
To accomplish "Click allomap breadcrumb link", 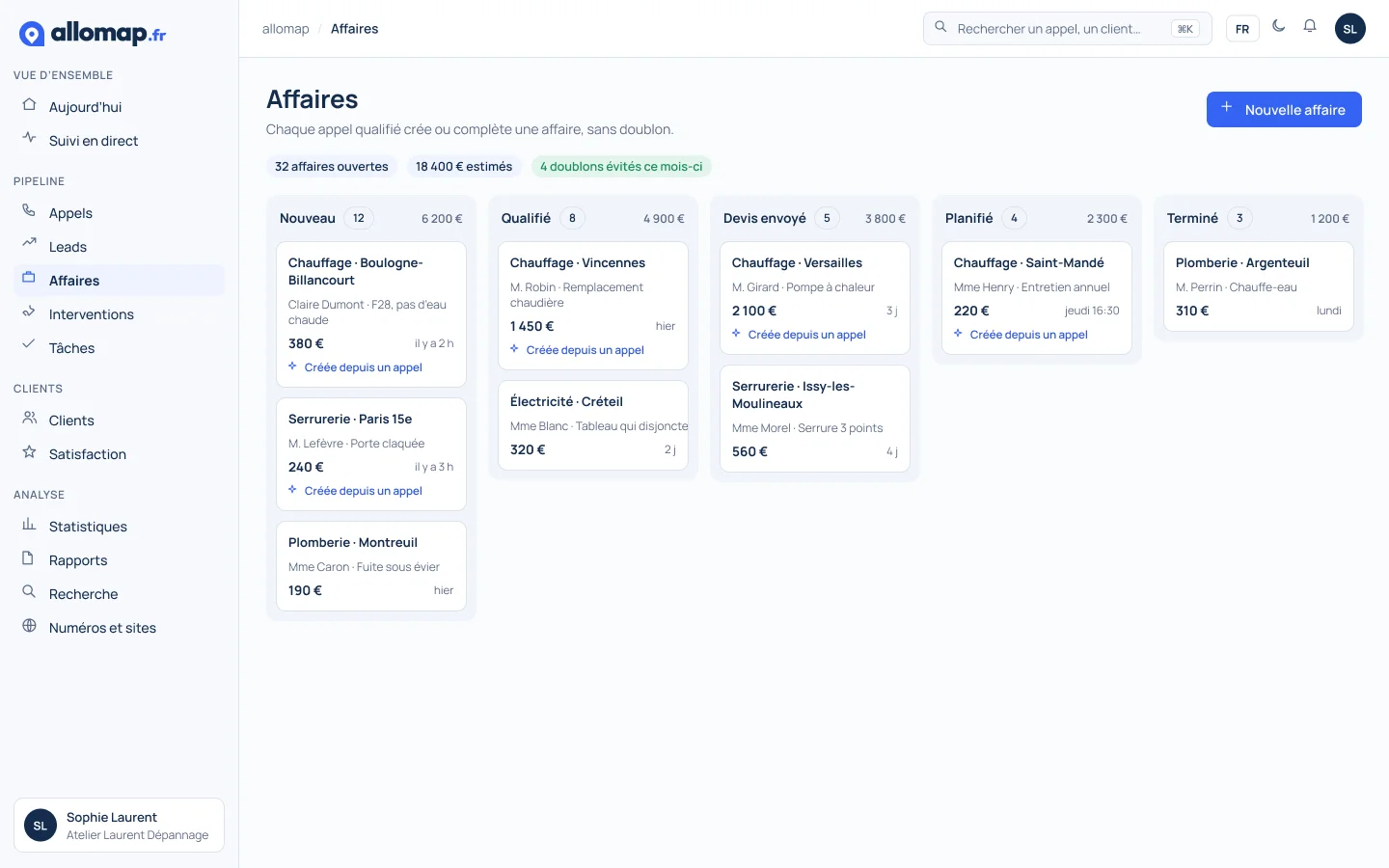I will pyautogui.click(x=286, y=29).
